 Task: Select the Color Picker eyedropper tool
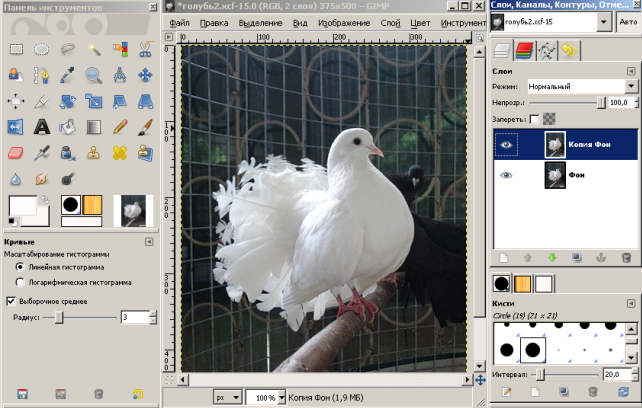68,75
